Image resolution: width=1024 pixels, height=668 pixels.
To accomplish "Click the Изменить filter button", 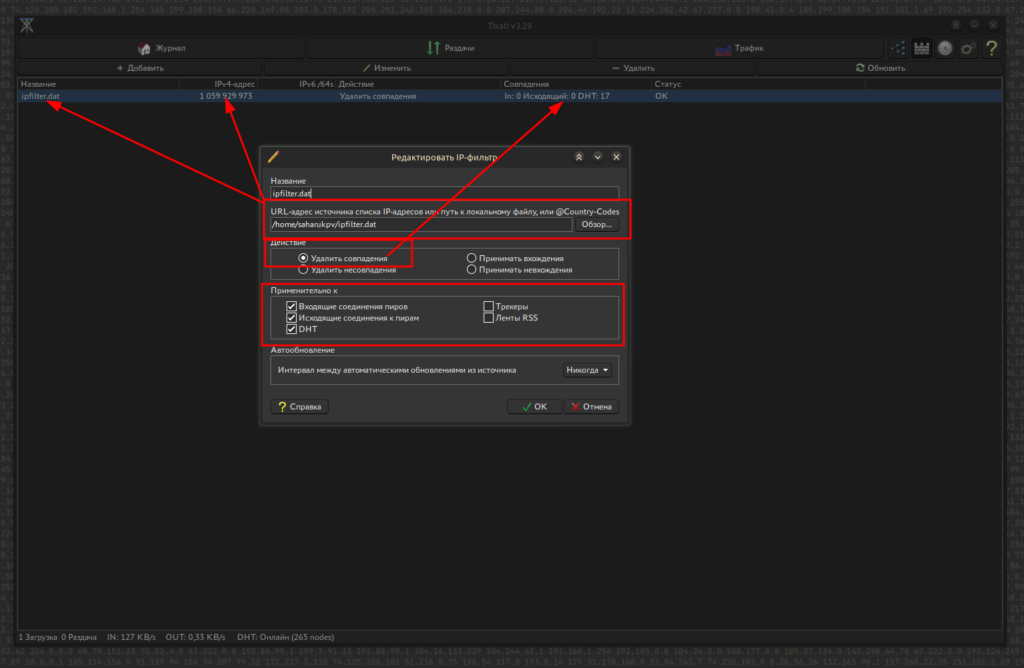I will tap(387, 68).
